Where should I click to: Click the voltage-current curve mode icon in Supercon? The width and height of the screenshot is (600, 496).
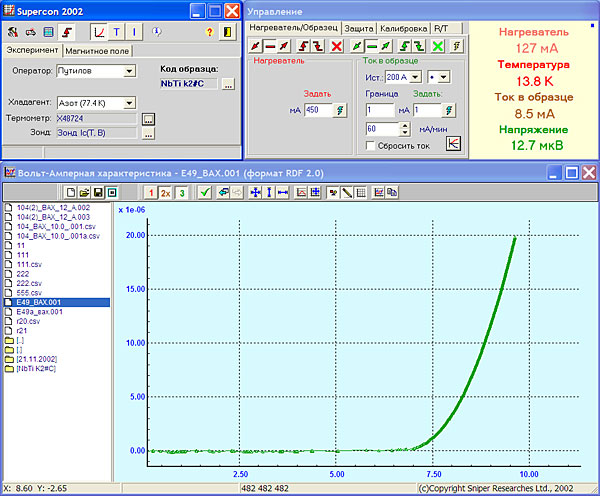[x=99, y=32]
